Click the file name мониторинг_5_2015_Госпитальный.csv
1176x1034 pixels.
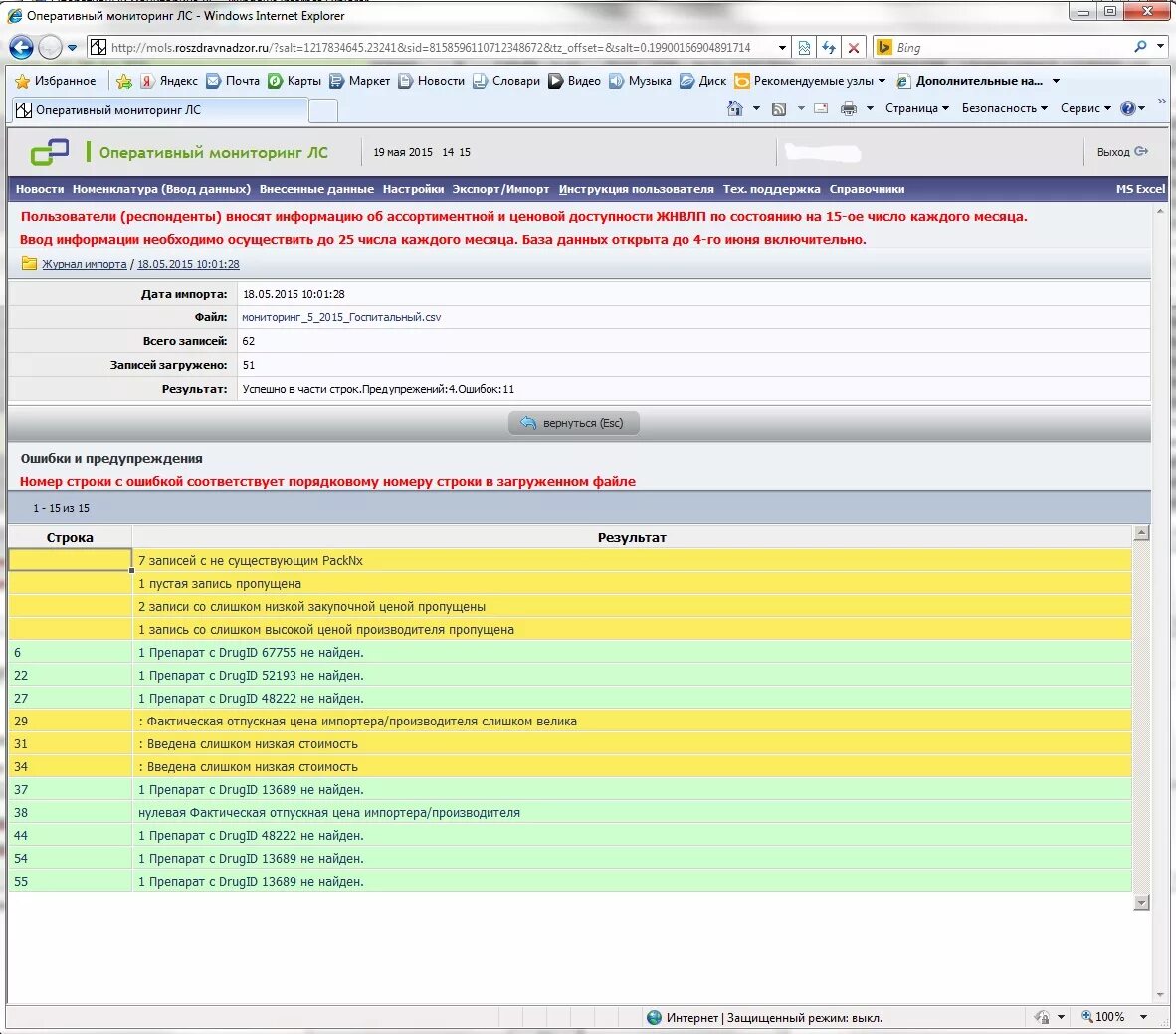pyautogui.click(x=341, y=317)
